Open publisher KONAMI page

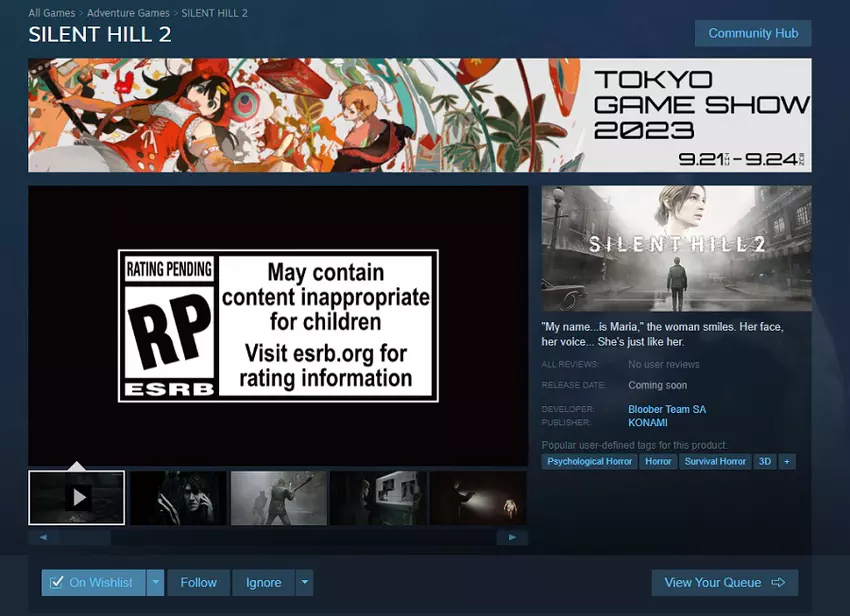tap(647, 423)
